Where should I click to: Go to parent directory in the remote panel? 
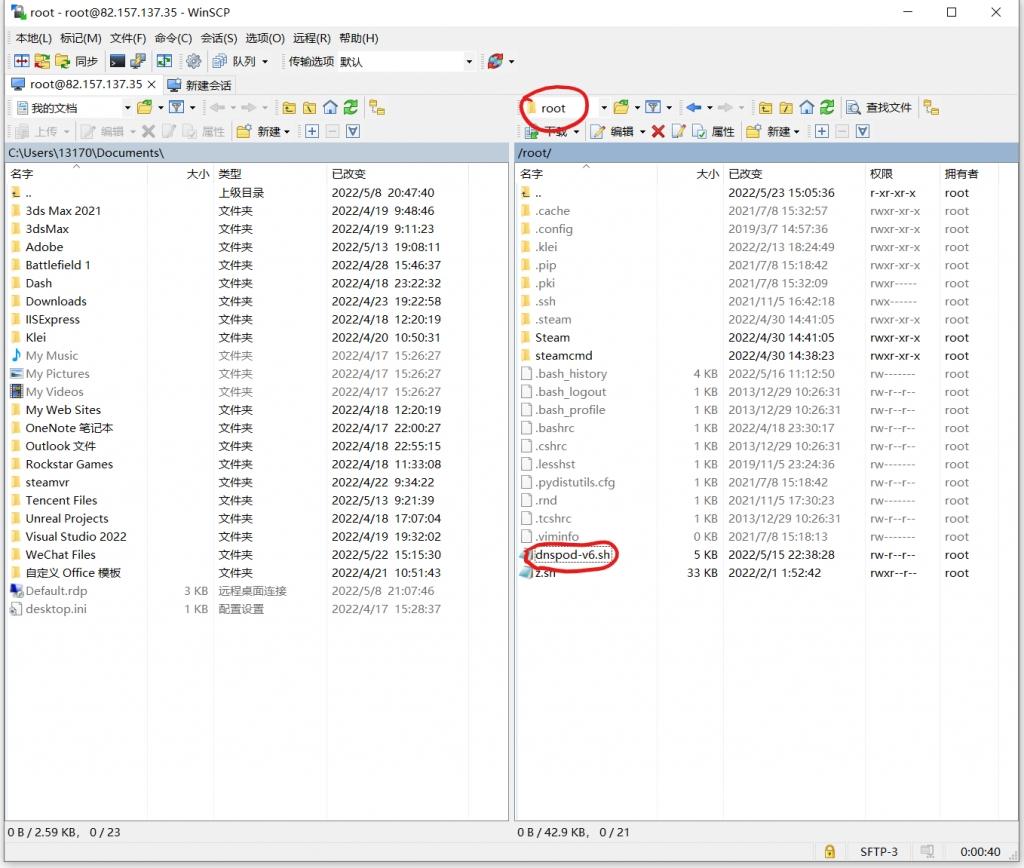[x=766, y=108]
